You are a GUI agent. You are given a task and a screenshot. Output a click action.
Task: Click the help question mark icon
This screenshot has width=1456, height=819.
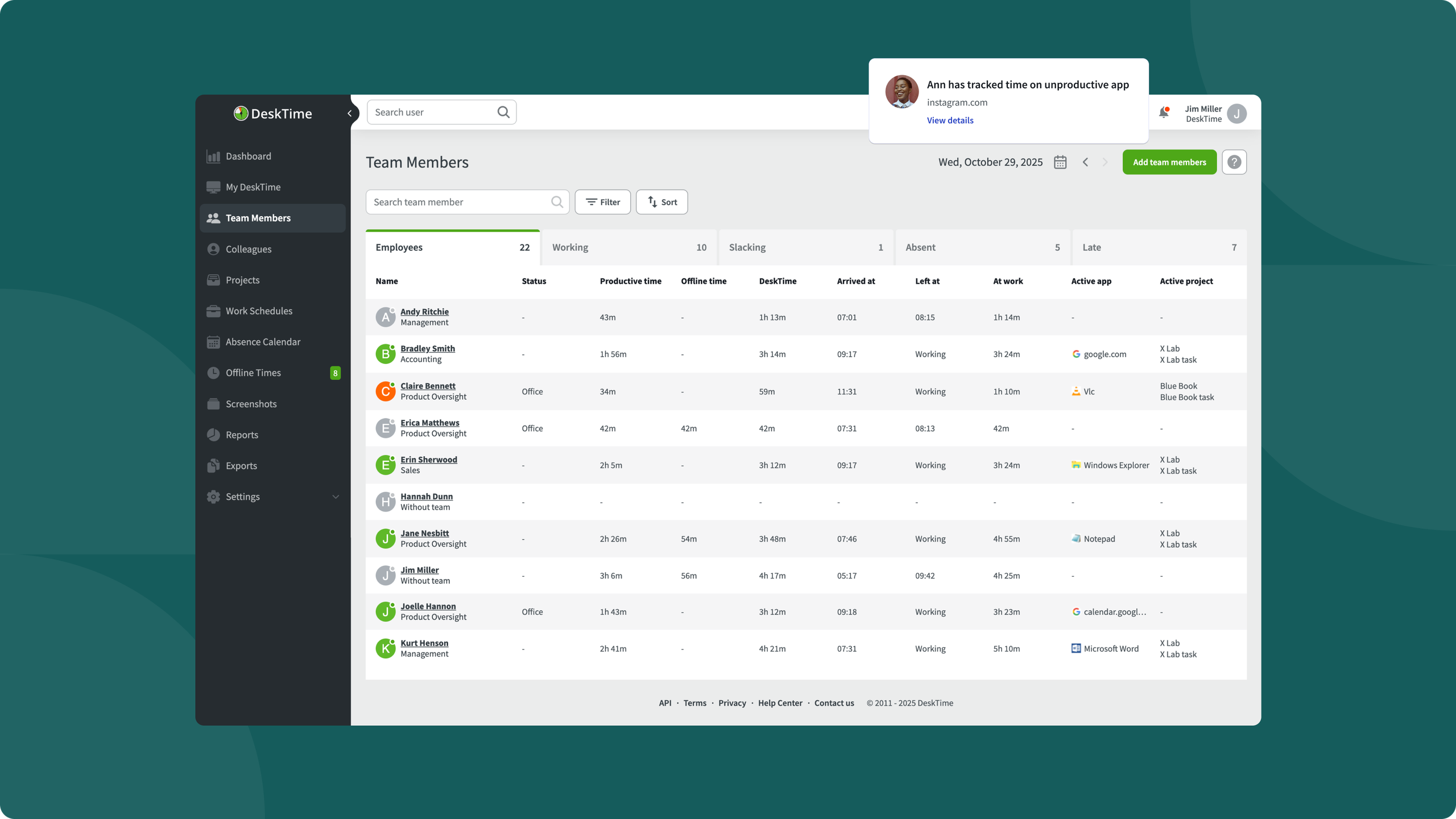[1234, 162]
